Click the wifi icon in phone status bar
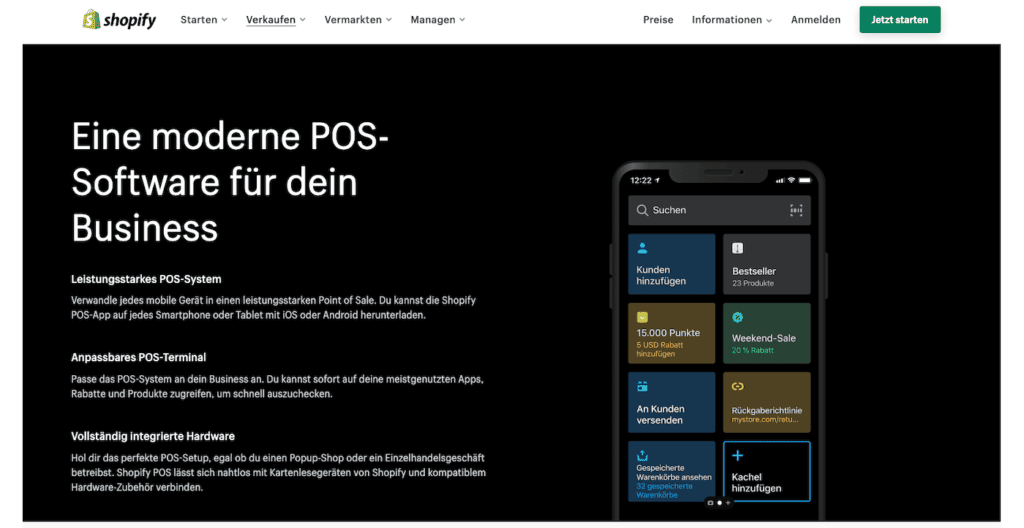 792,180
